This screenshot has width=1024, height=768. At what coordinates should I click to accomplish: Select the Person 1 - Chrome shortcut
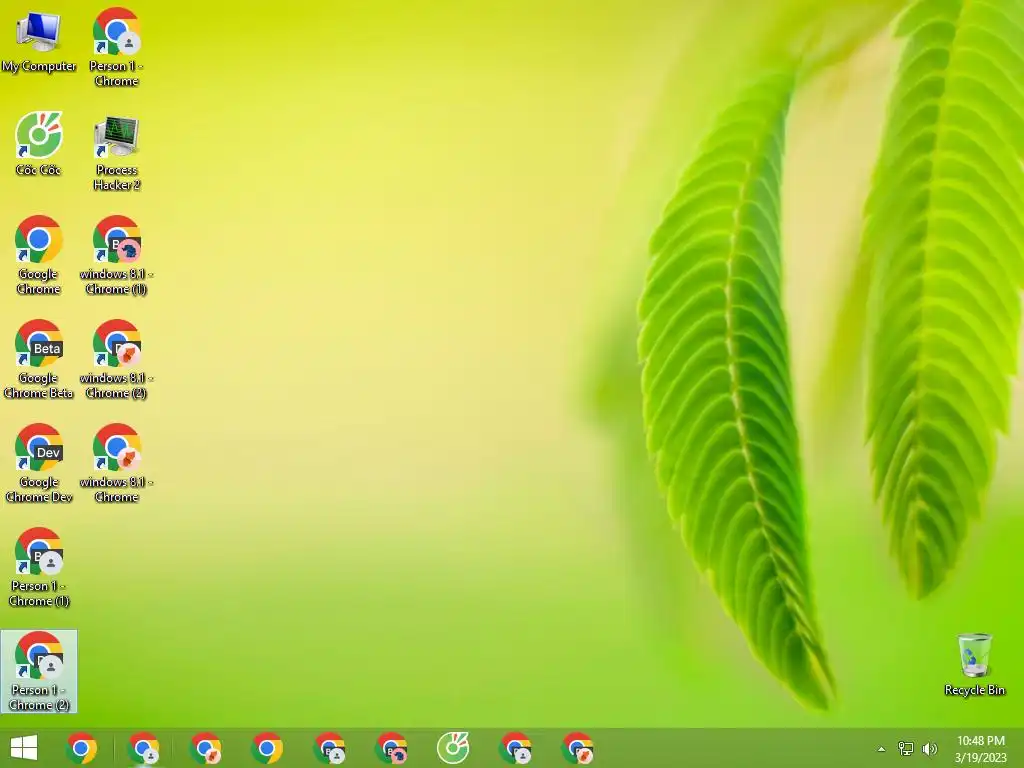tap(116, 47)
